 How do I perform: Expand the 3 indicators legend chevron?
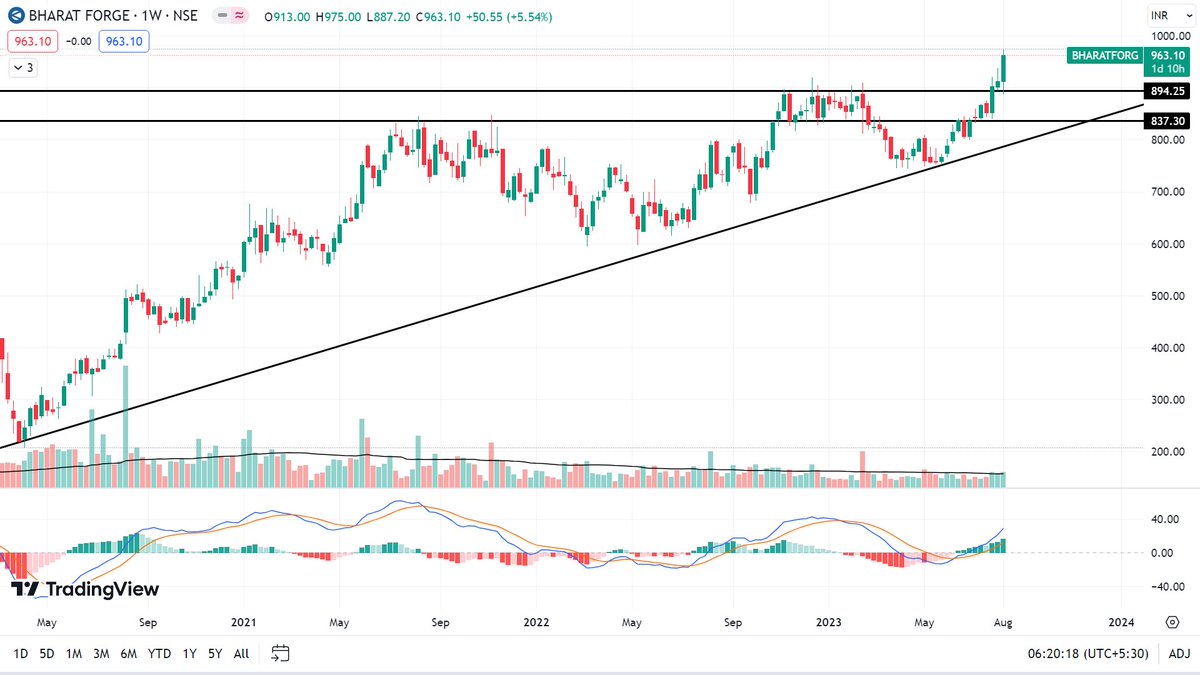pos(23,68)
